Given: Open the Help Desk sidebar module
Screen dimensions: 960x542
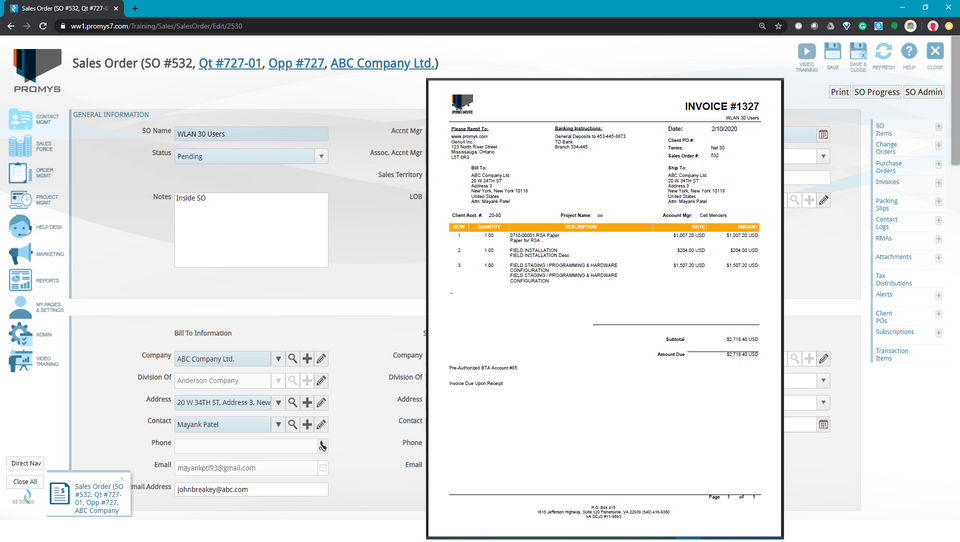Looking at the screenshot, I should point(36,227).
